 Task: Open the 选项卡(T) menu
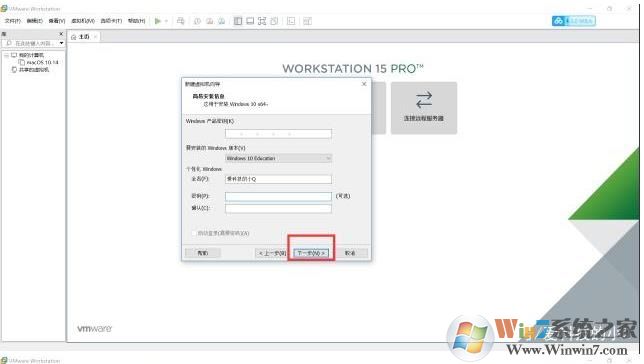pos(111,21)
